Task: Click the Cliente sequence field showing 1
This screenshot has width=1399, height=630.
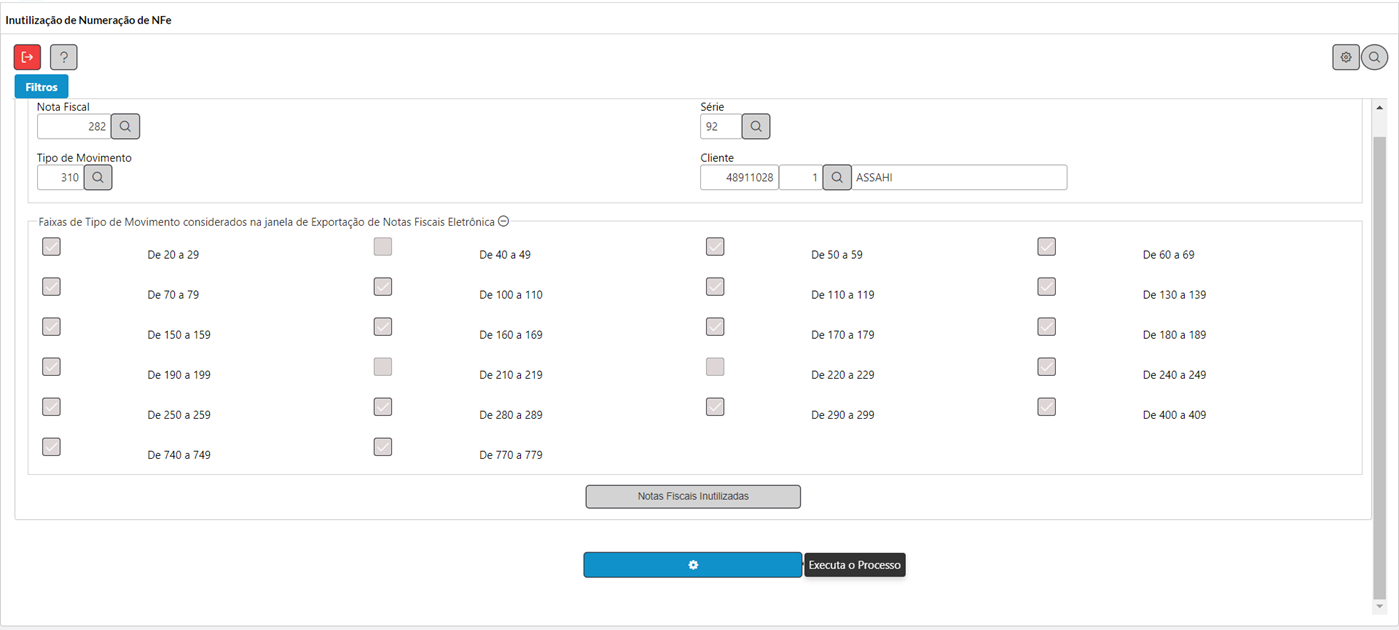Action: click(x=801, y=177)
